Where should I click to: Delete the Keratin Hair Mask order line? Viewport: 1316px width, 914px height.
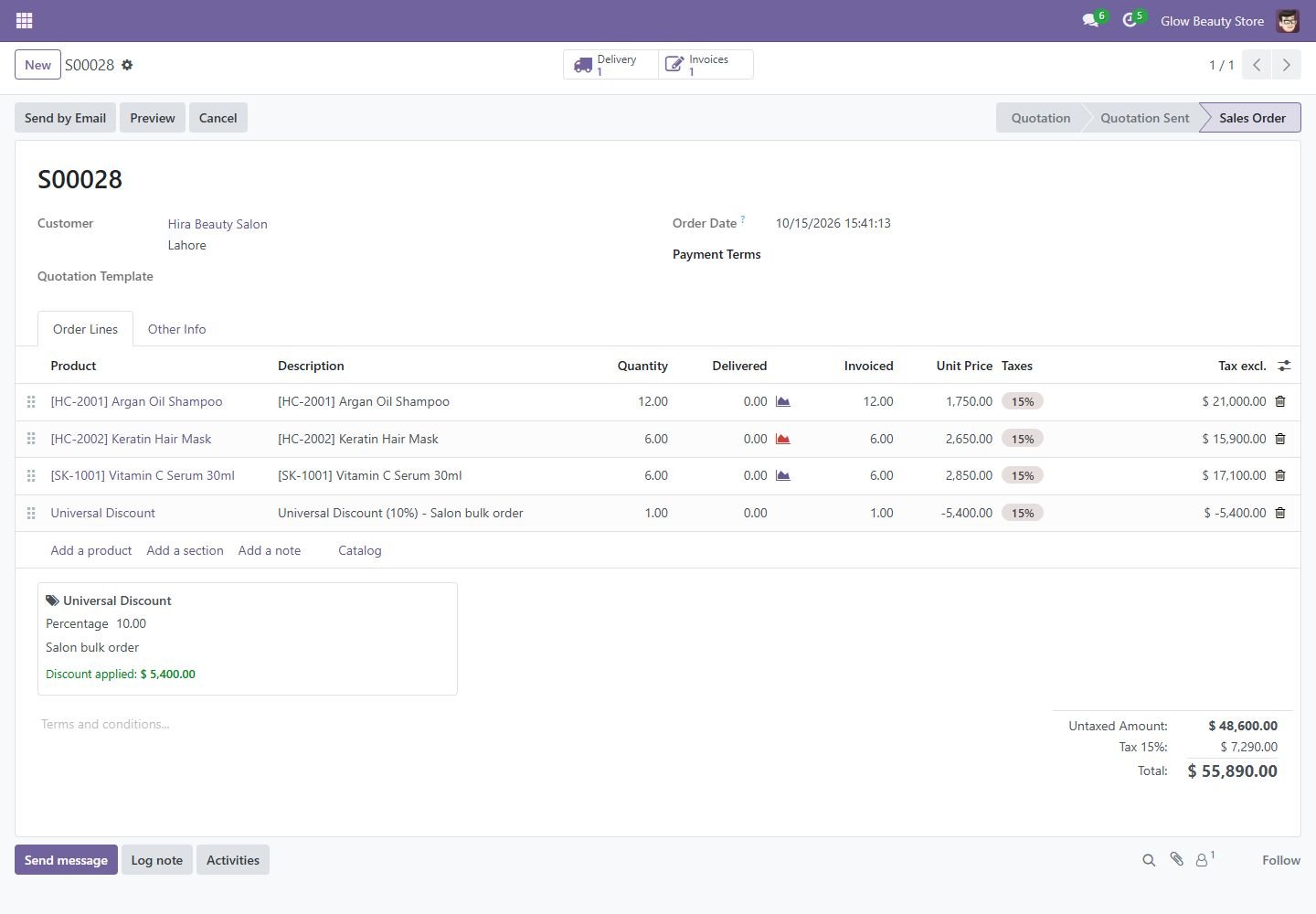pos(1279,439)
